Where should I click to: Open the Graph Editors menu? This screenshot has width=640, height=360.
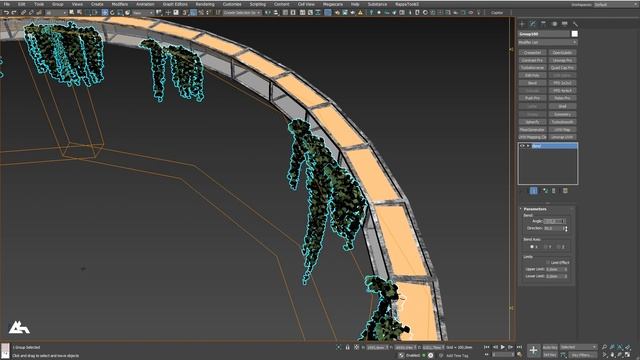(175, 4)
